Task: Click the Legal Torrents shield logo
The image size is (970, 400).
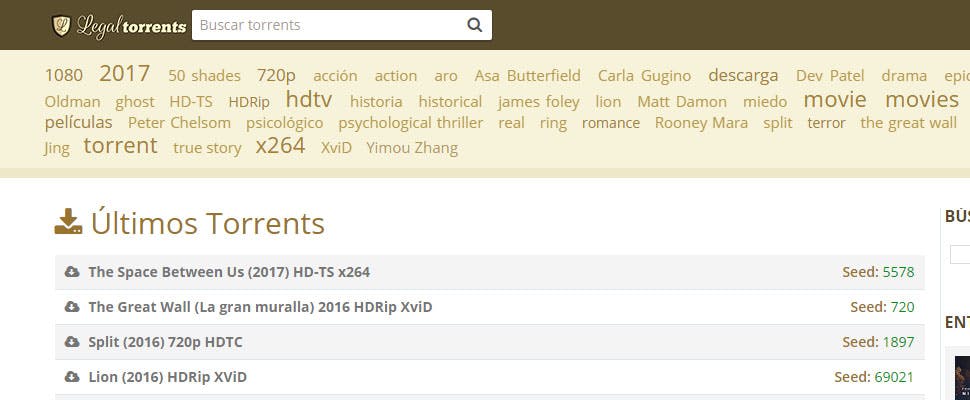Action: 62,26
